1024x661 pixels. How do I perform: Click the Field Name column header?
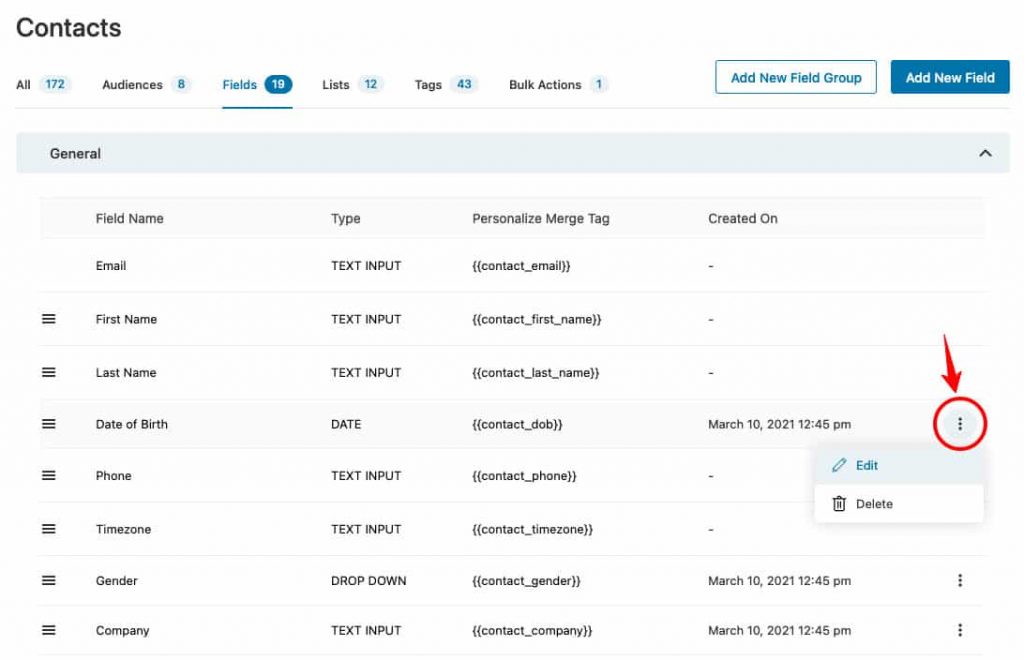click(129, 219)
